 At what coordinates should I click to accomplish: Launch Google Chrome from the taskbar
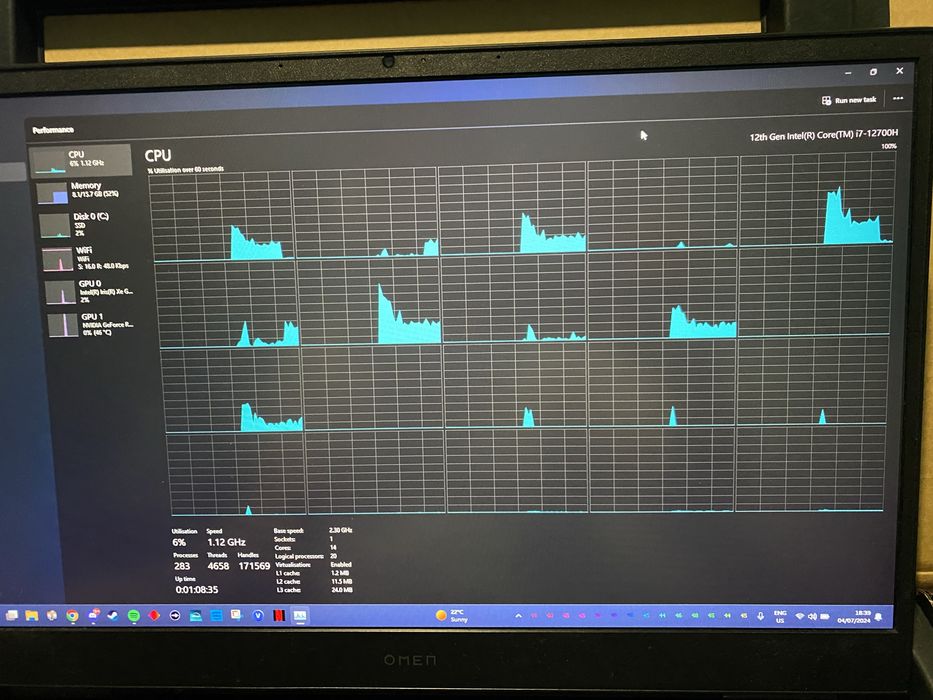click(x=72, y=616)
